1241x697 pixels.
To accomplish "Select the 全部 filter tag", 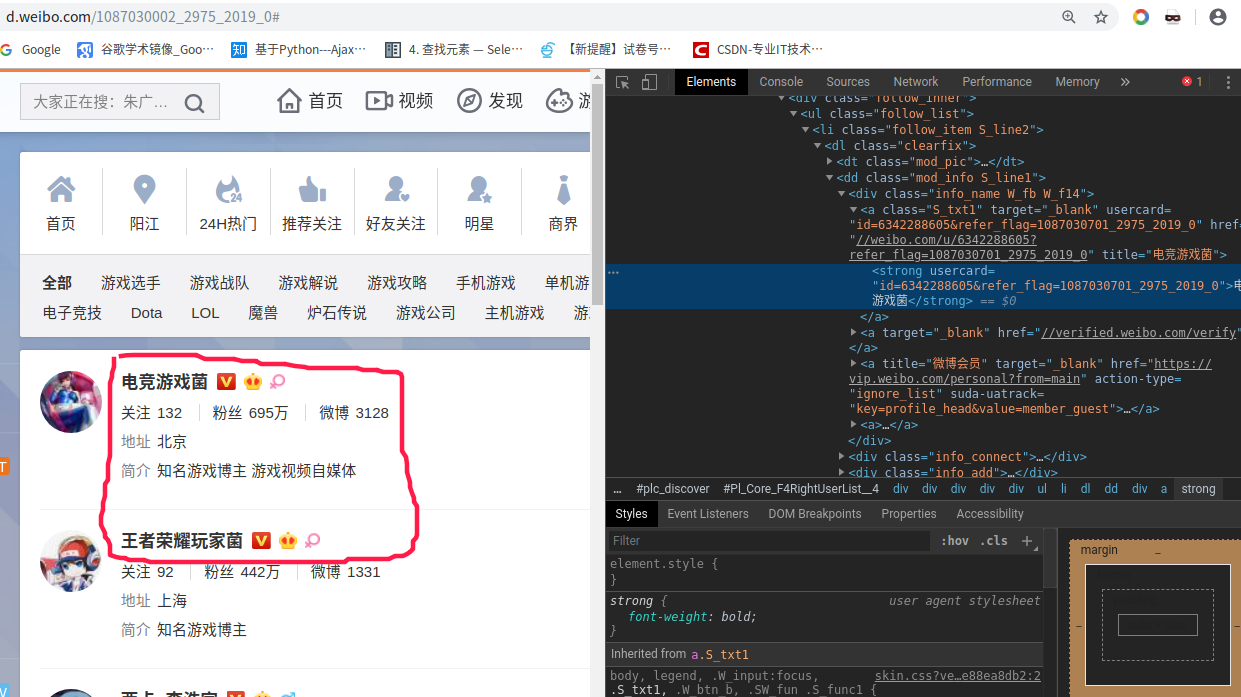I will pos(57,283).
